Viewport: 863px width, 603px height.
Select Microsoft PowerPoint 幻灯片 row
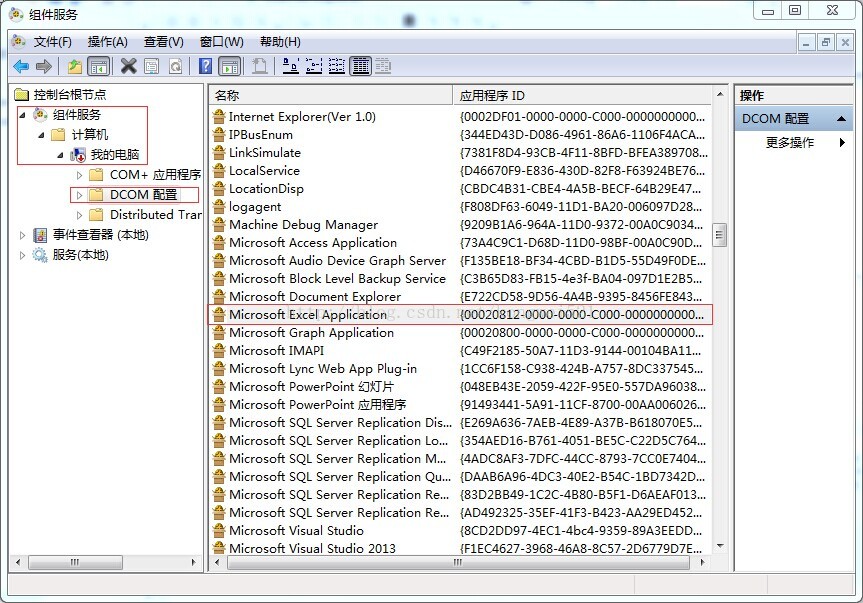tap(460, 386)
